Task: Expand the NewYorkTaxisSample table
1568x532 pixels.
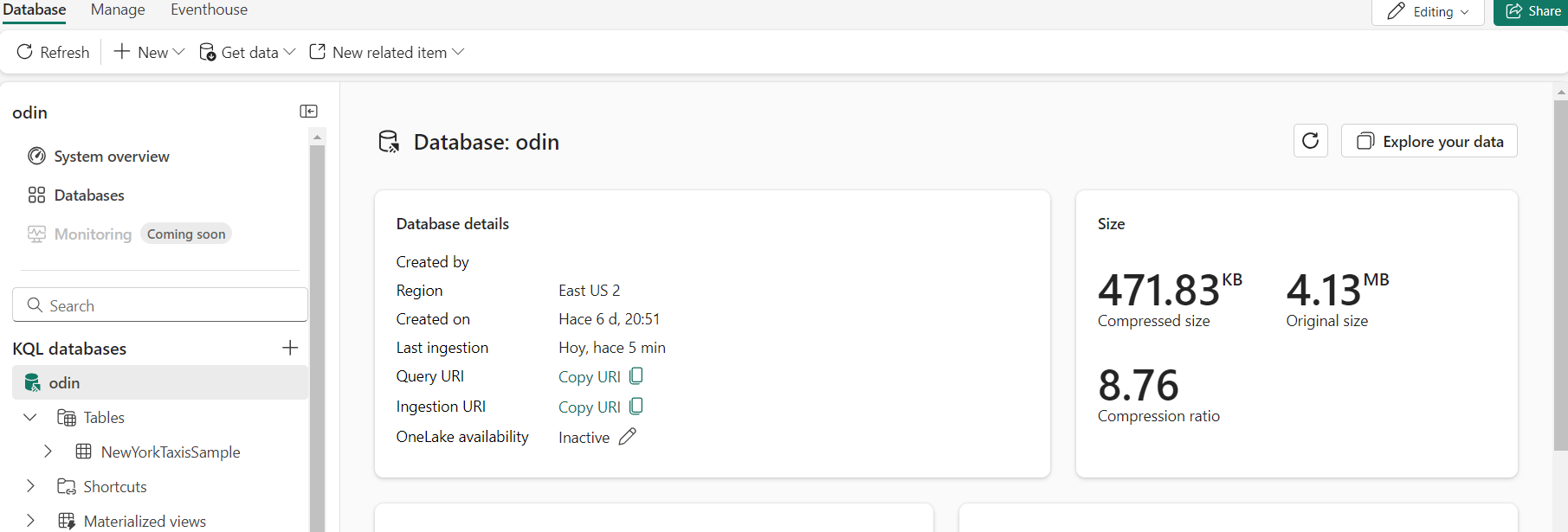Action: click(x=48, y=452)
